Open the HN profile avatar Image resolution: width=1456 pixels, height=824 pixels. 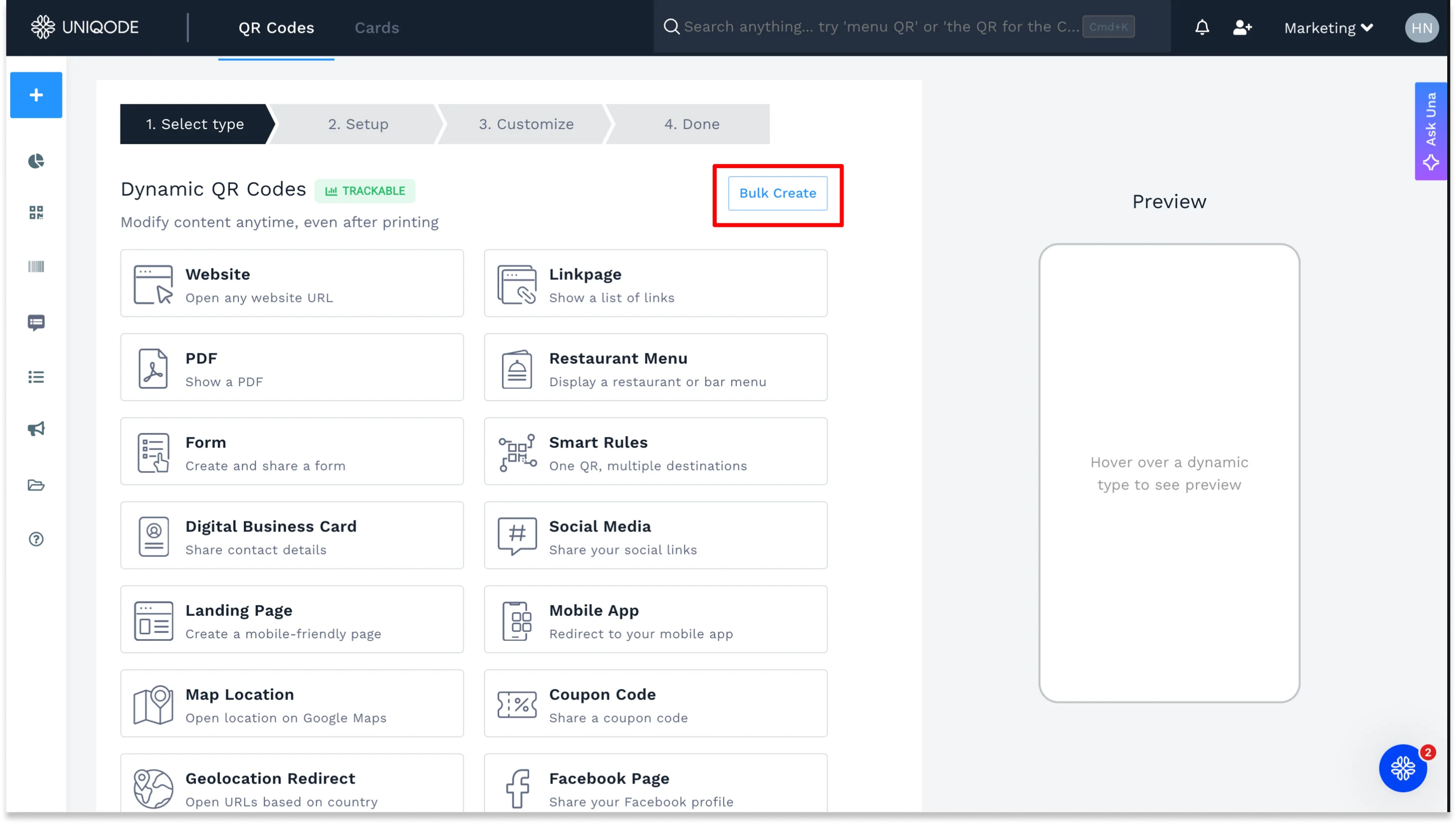[x=1421, y=28]
